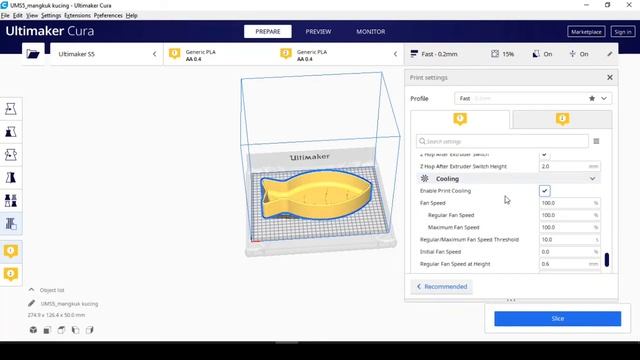Open Per Model Settings tool
This screenshot has width=640, height=360.
coord(11,200)
